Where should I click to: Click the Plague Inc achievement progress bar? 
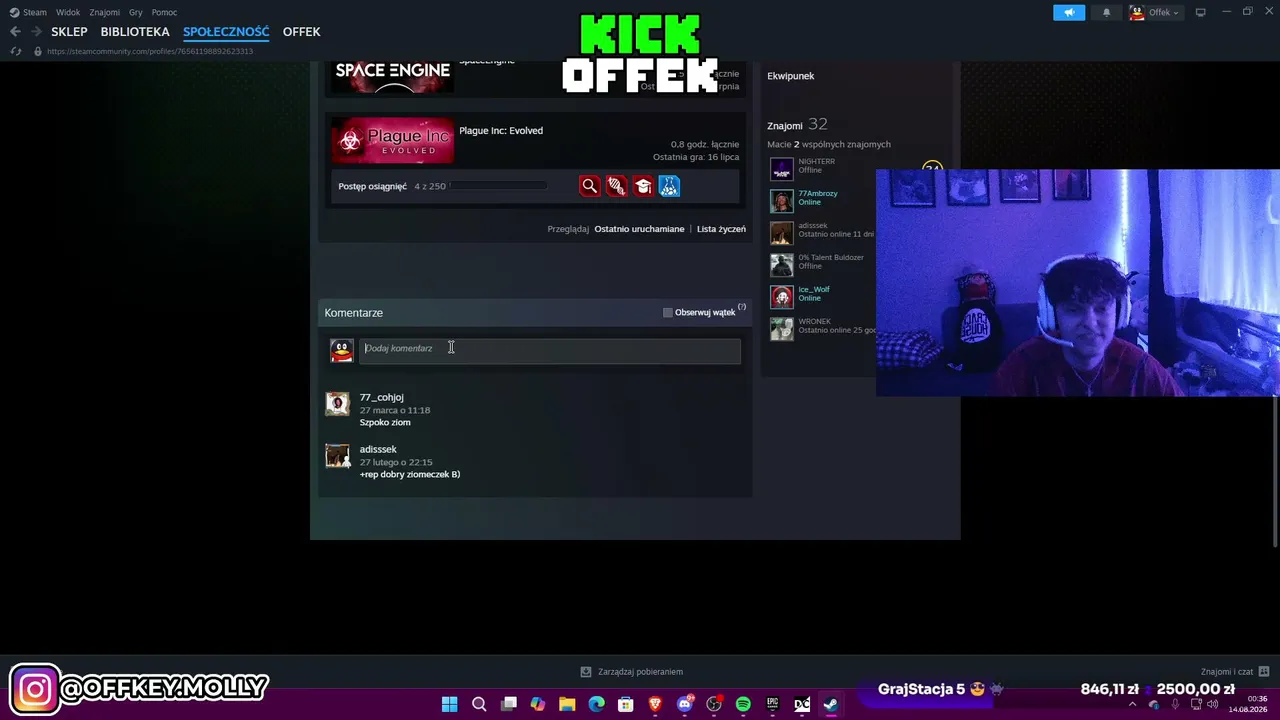(x=499, y=186)
